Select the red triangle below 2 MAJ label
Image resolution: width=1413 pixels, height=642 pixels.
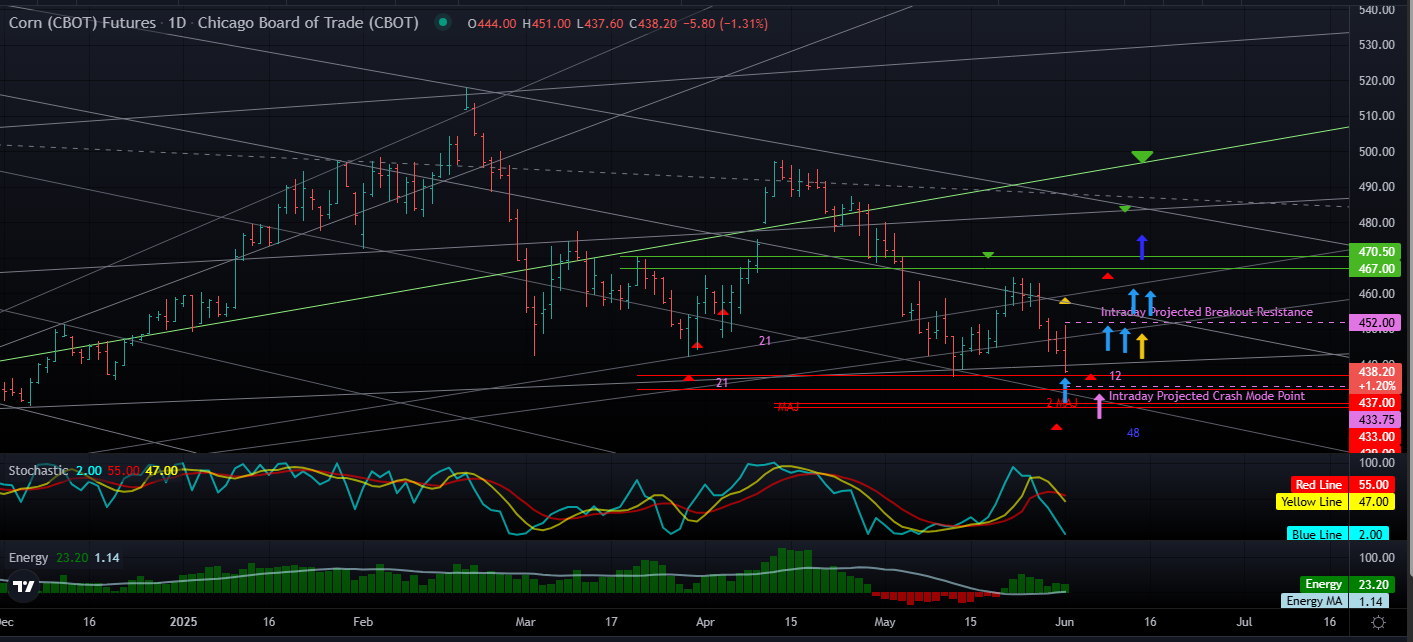[1056, 427]
